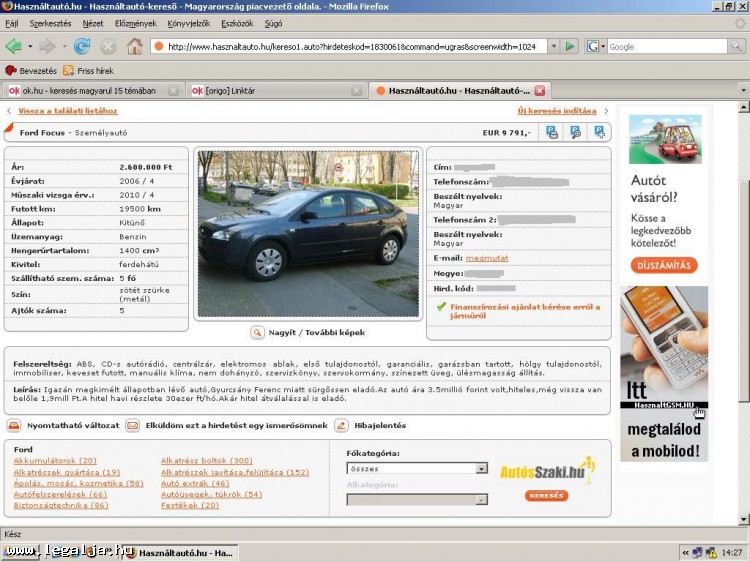
Task: Click the Ford Focus car photo
Action: point(308,234)
